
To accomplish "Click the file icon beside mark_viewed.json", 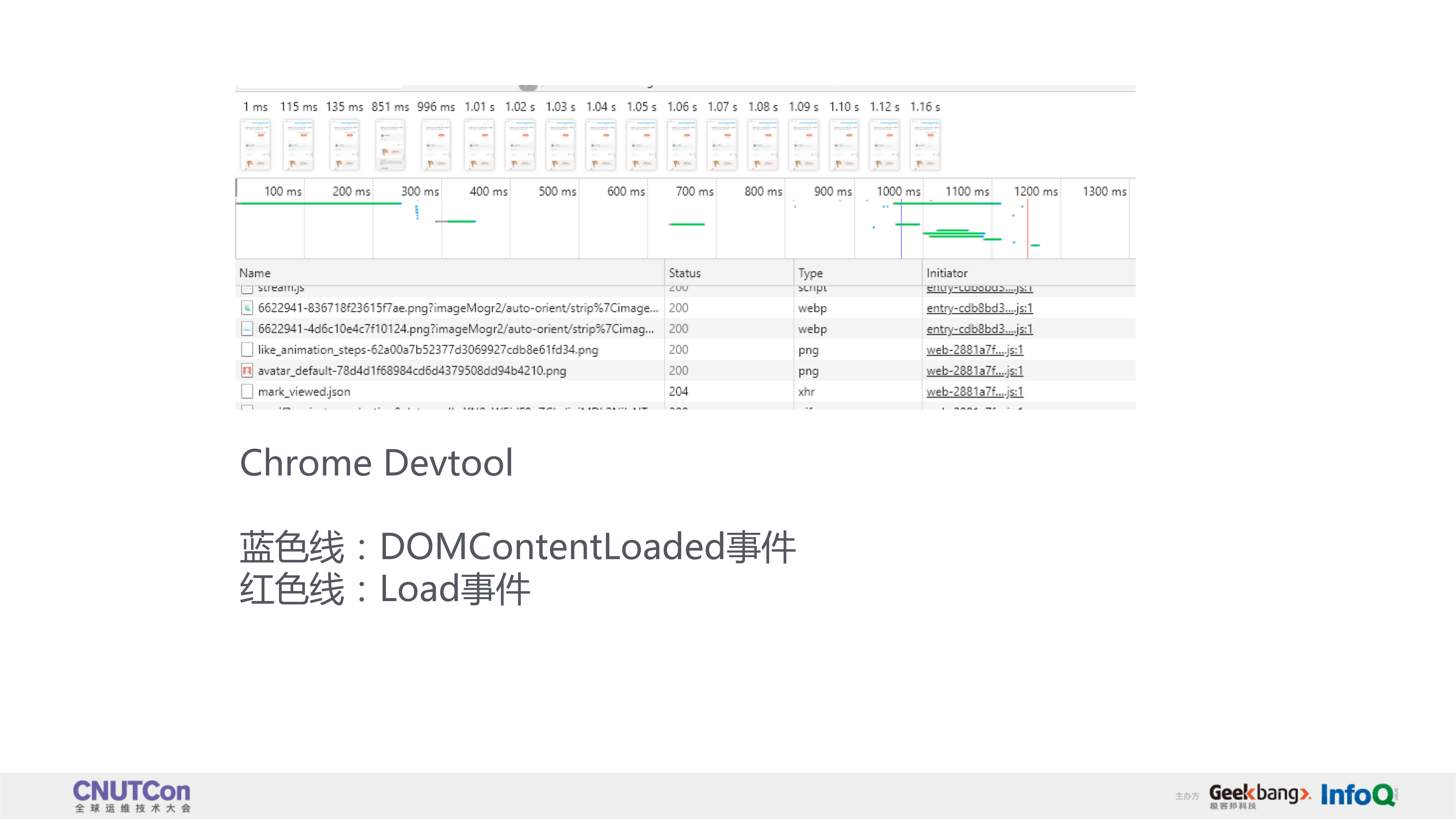I will point(247,391).
